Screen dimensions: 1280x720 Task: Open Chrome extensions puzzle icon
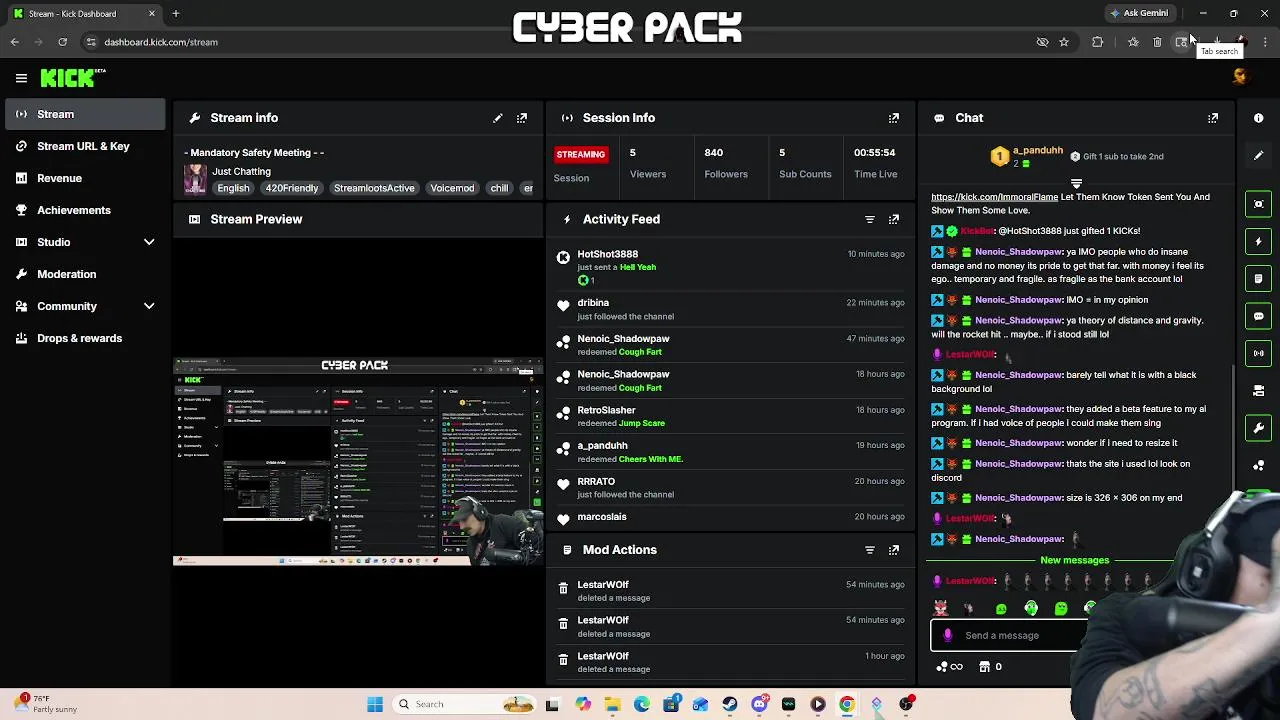1098,42
